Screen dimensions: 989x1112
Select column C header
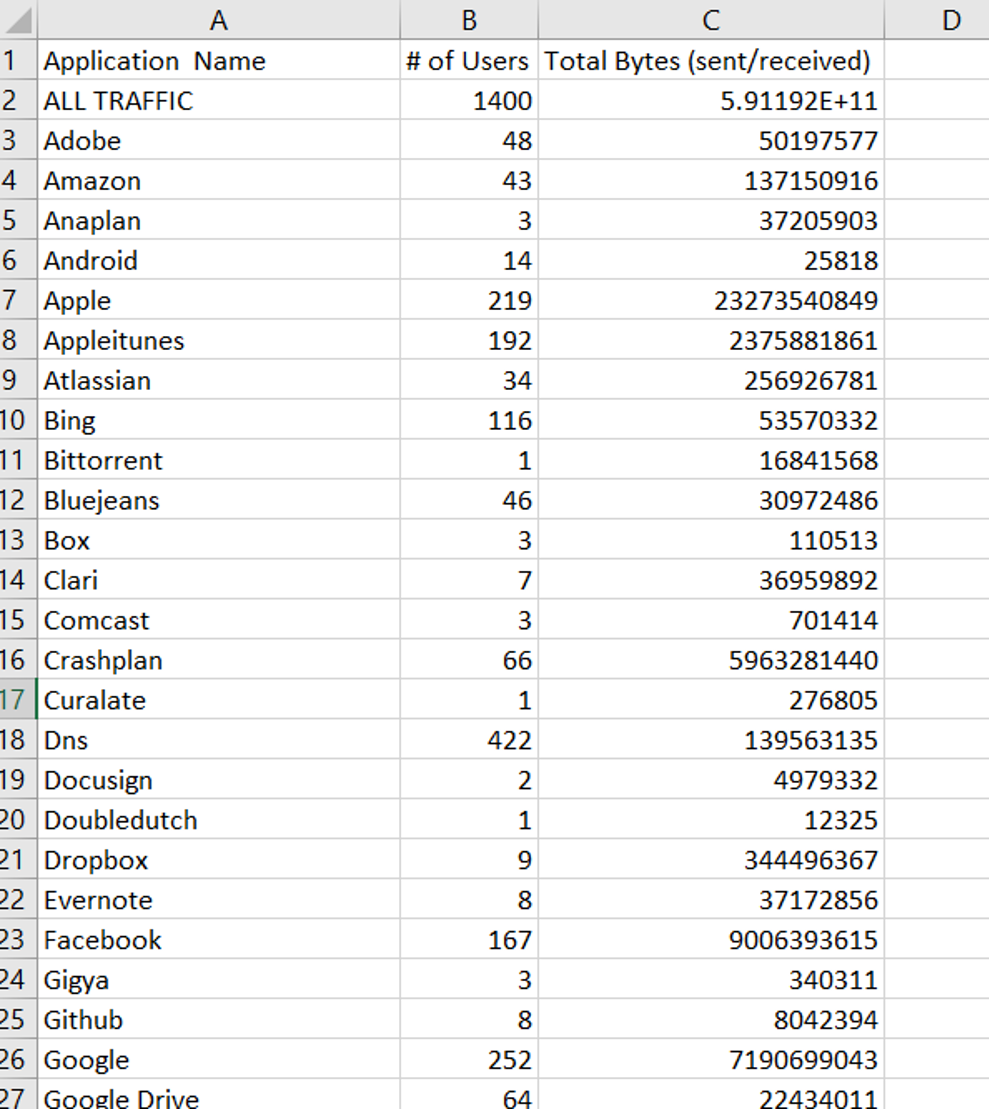pyautogui.click(x=711, y=20)
